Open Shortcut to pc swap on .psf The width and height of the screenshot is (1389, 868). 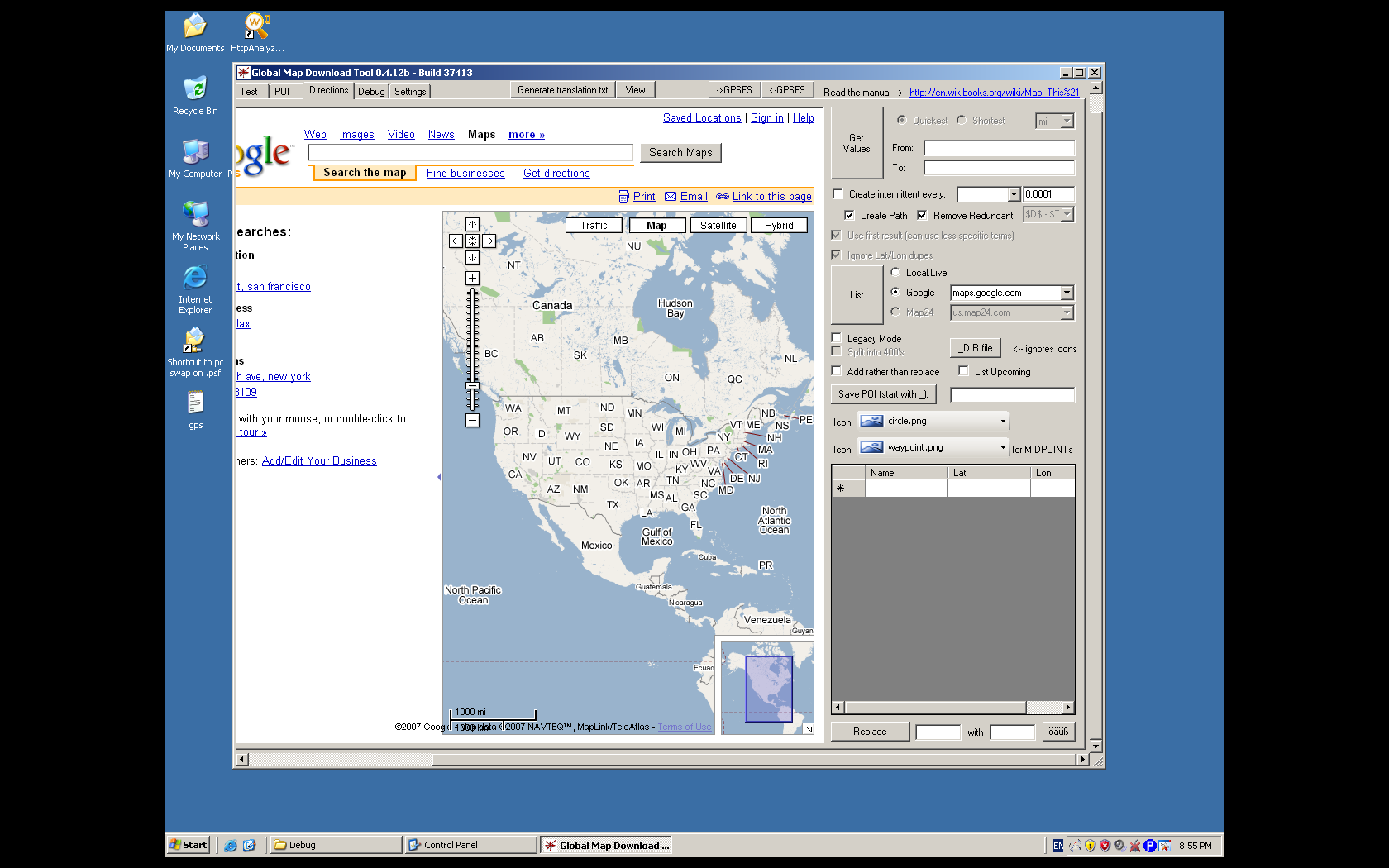(x=195, y=340)
